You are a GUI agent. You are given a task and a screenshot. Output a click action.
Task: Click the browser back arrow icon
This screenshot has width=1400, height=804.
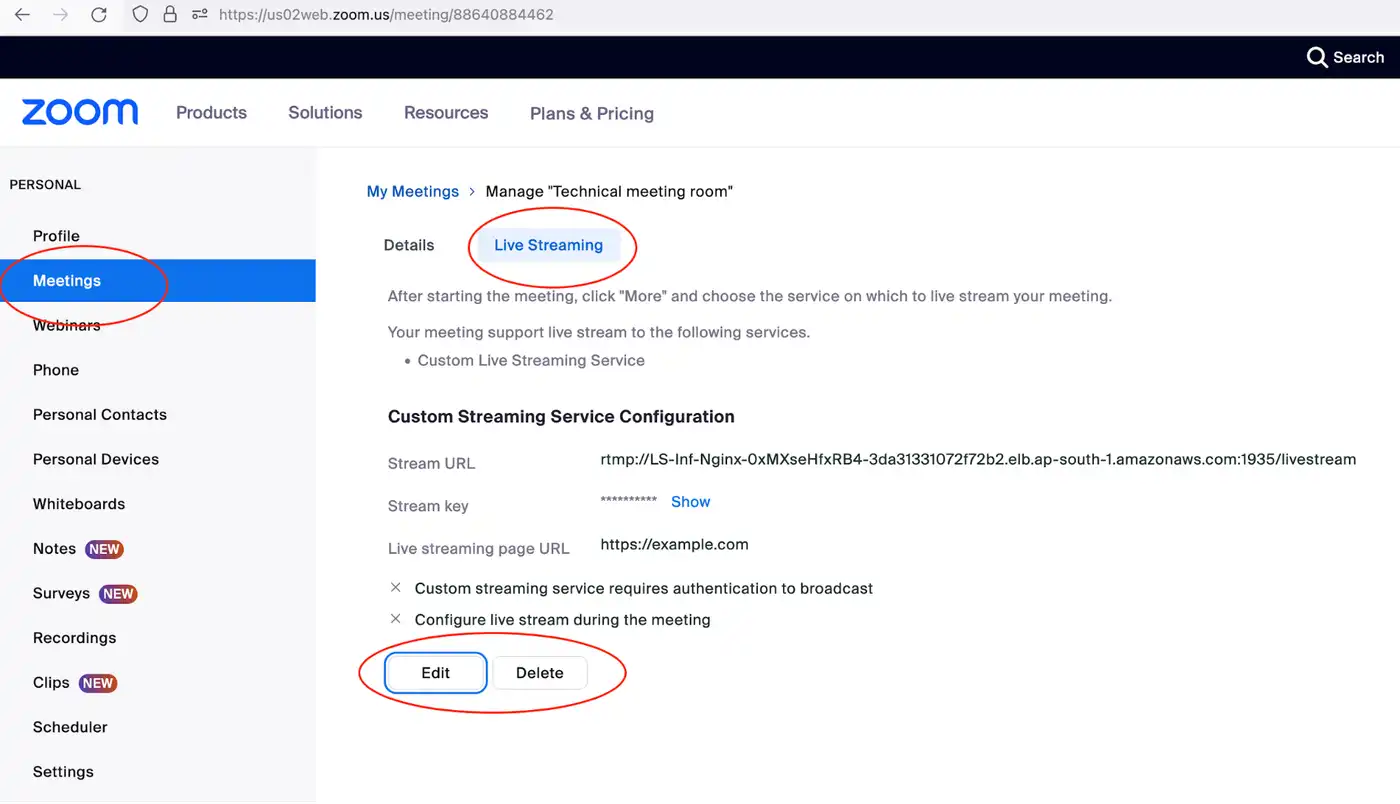point(22,15)
